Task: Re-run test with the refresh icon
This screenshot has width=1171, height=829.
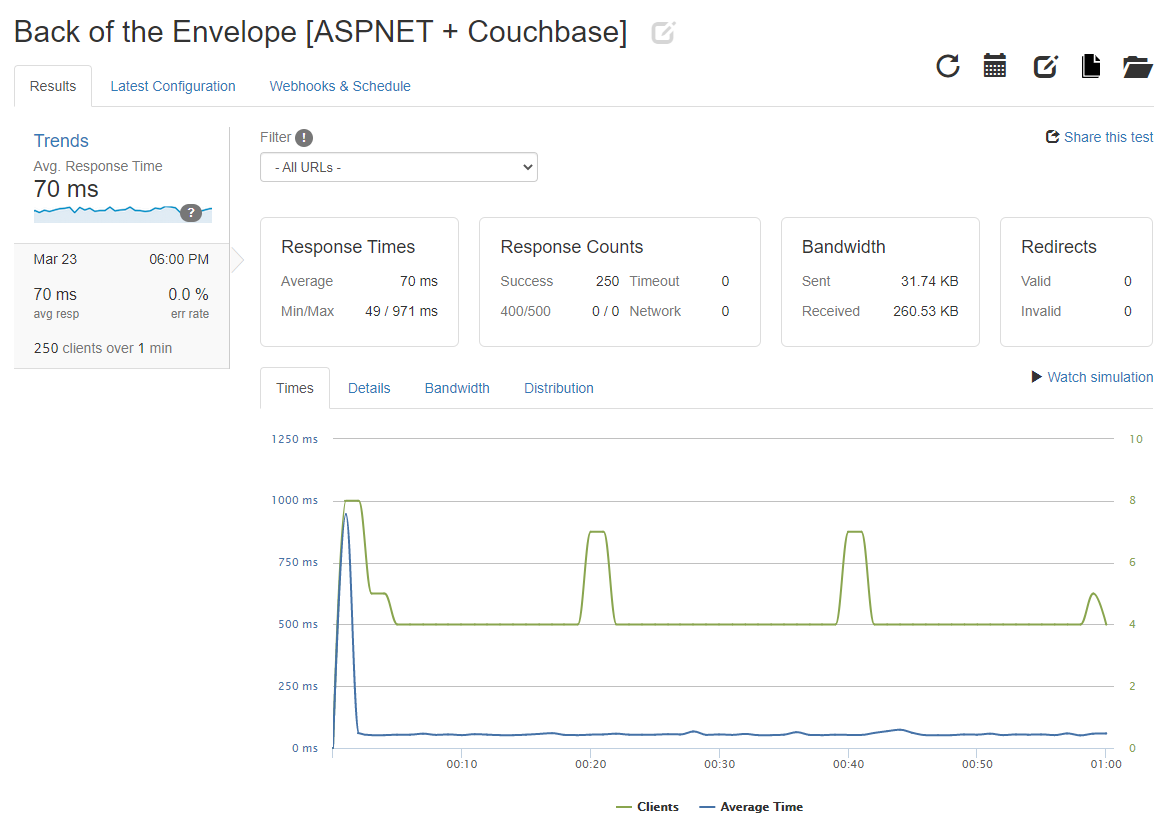Action: (948, 66)
